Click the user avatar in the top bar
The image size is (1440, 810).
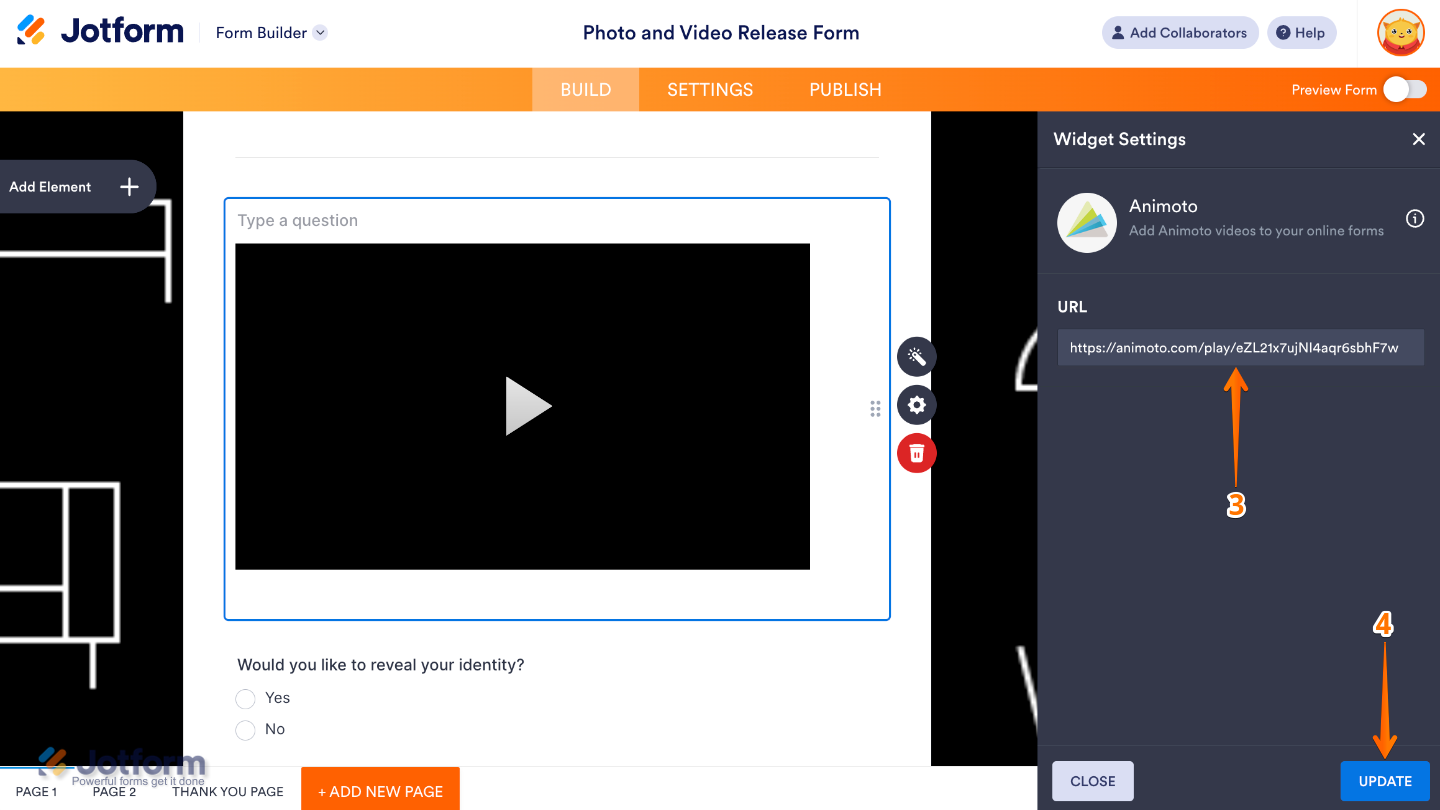1400,32
